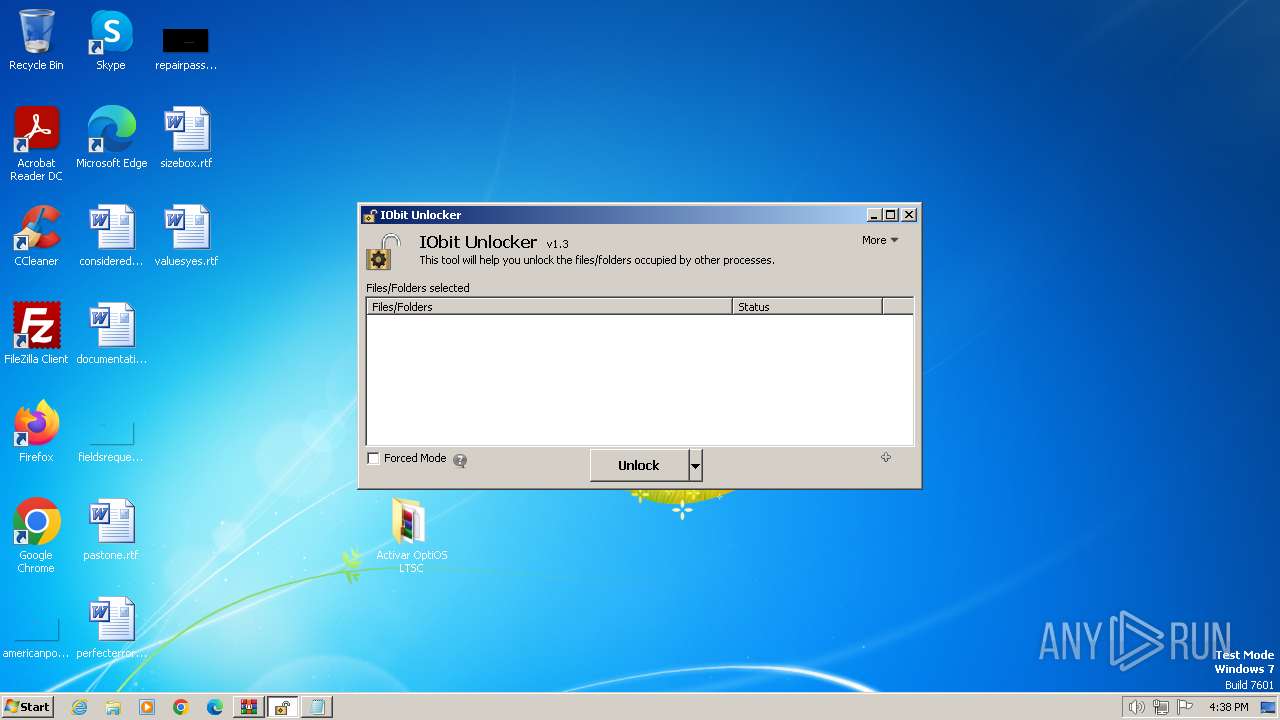1280x720 pixels.
Task: Open Edge from the taskbar
Action: 215,707
